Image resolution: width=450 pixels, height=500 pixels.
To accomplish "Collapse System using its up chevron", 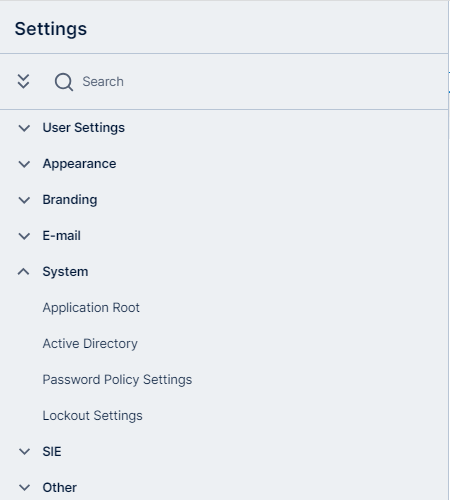I will pos(24,272).
